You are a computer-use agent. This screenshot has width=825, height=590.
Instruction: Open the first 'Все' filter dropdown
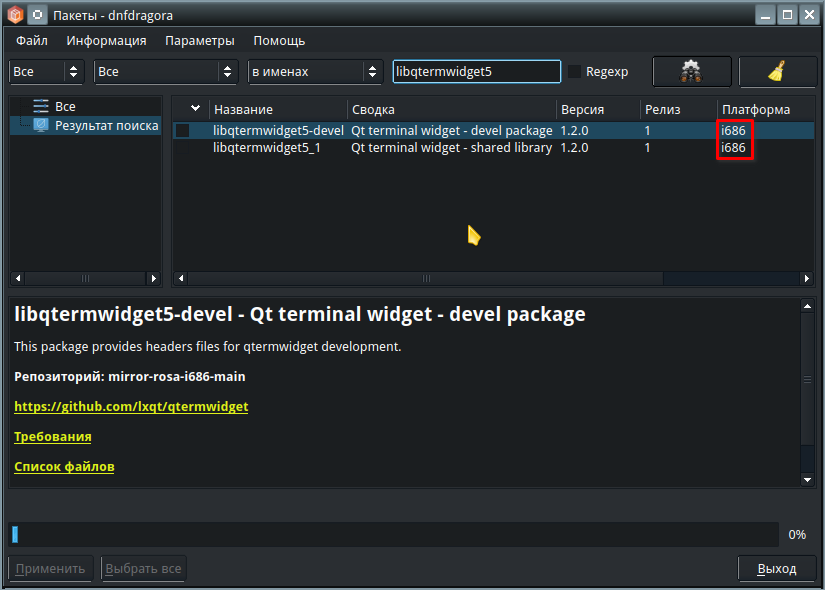(x=47, y=72)
